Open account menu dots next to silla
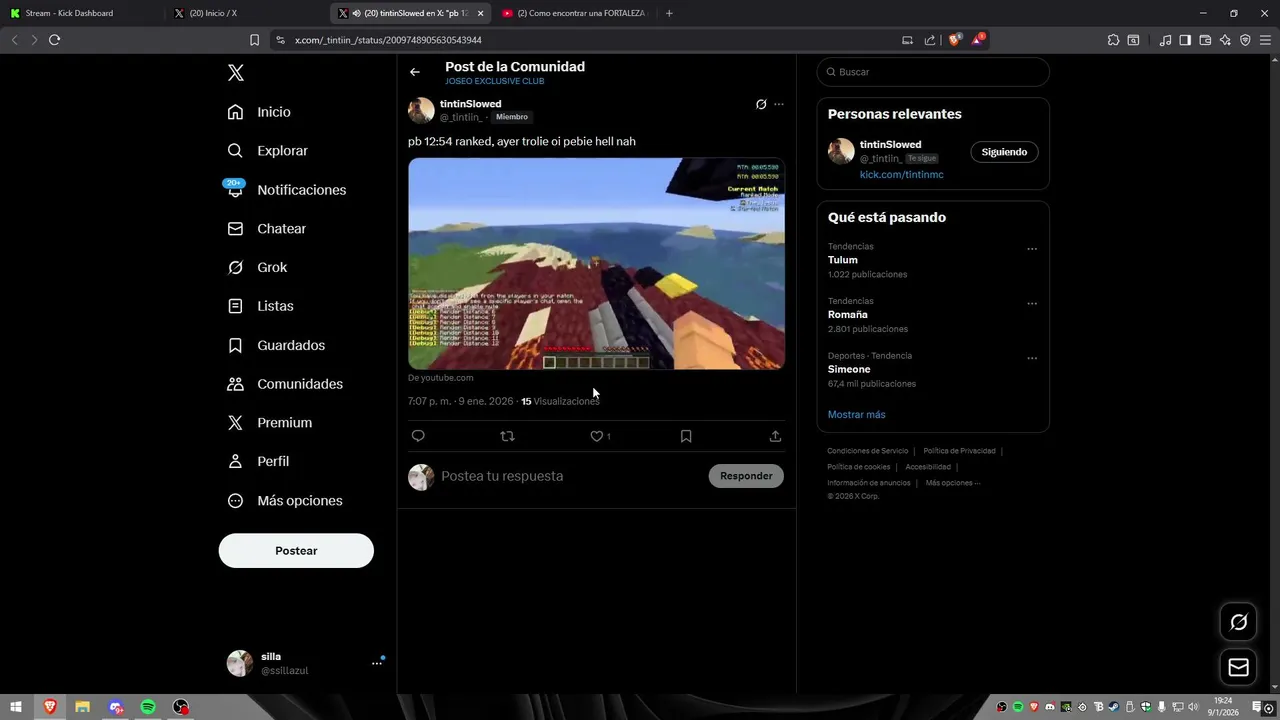 tap(377, 663)
